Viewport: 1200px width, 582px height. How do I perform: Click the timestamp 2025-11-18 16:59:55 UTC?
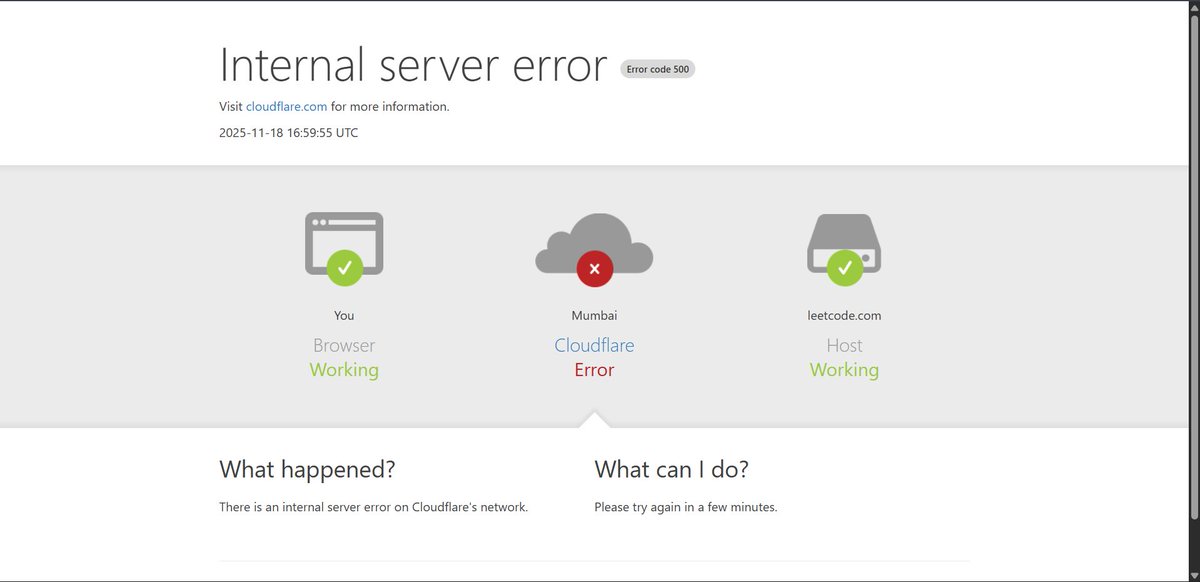[x=289, y=132]
